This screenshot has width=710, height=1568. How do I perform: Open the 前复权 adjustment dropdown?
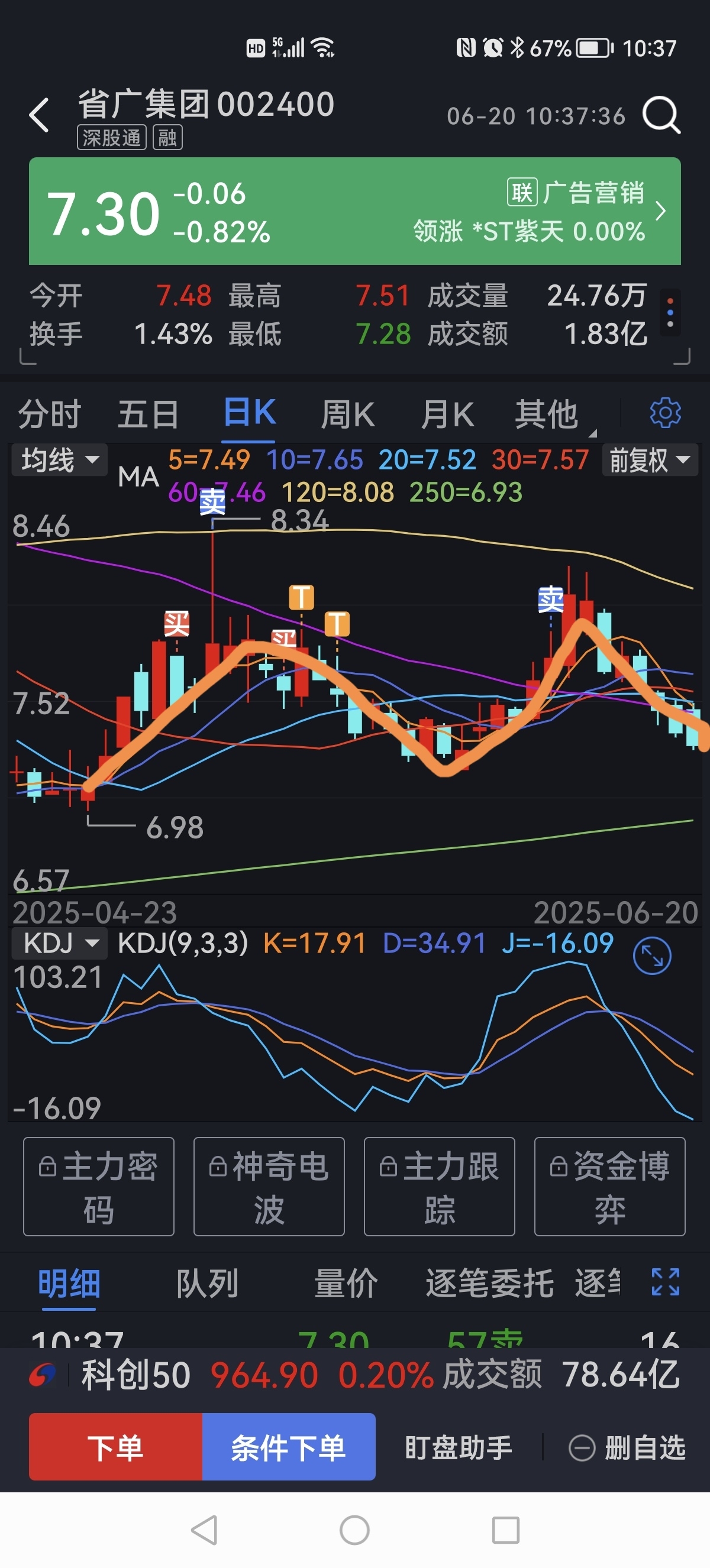point(650,459)
